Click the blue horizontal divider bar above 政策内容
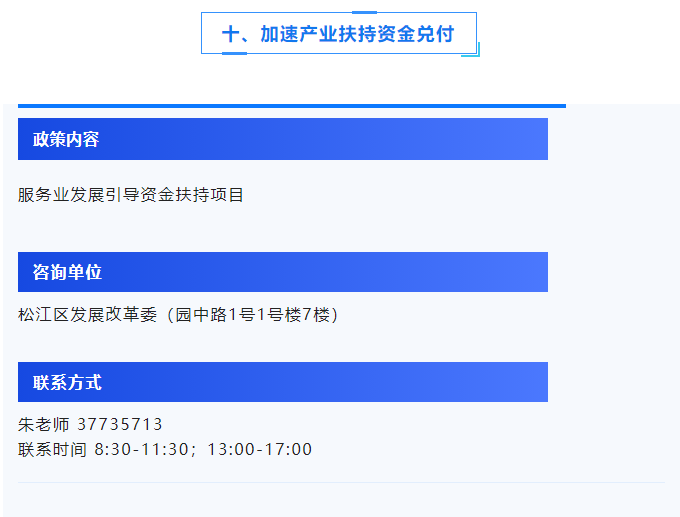This screenshot has width=680, height=517. tap(292, 106)
